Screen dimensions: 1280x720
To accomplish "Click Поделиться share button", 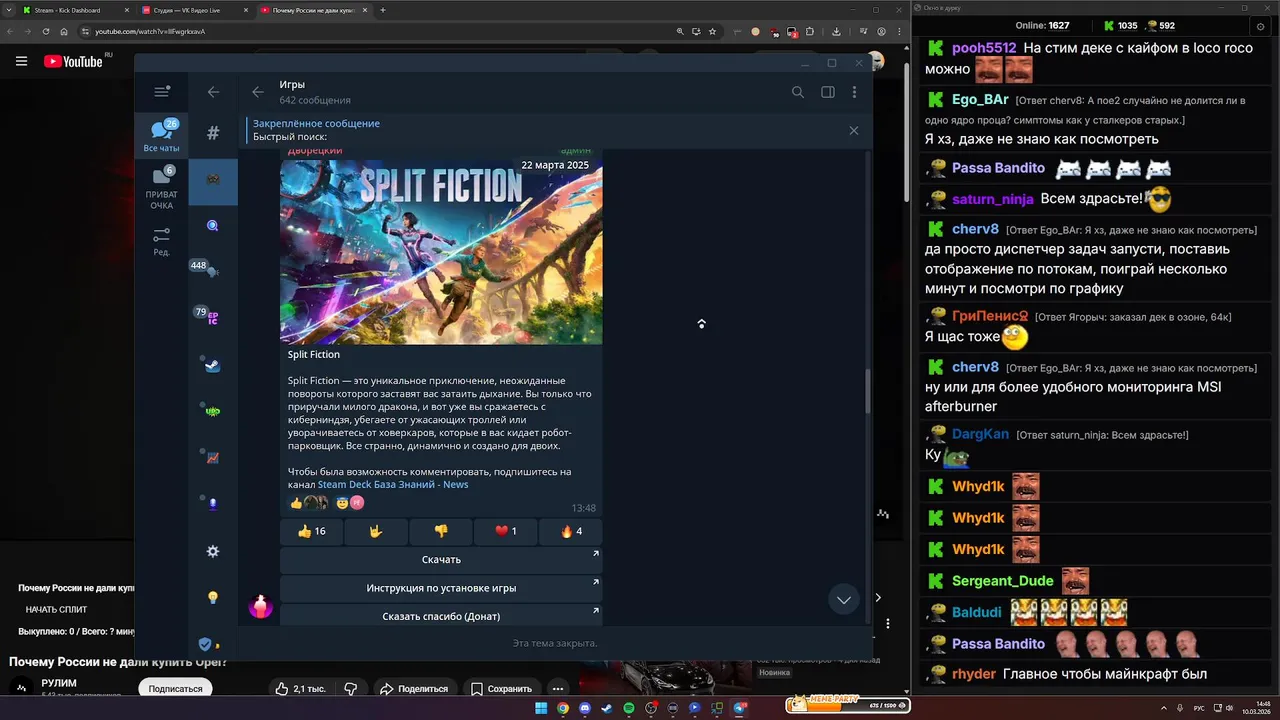I will point(413,689).
